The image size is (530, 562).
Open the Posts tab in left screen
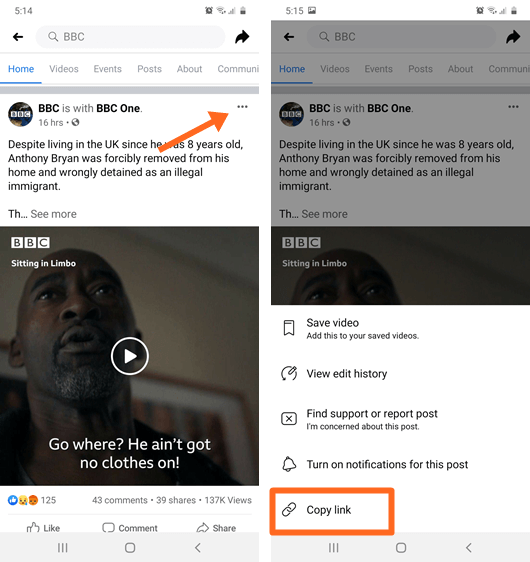point(149,69)
